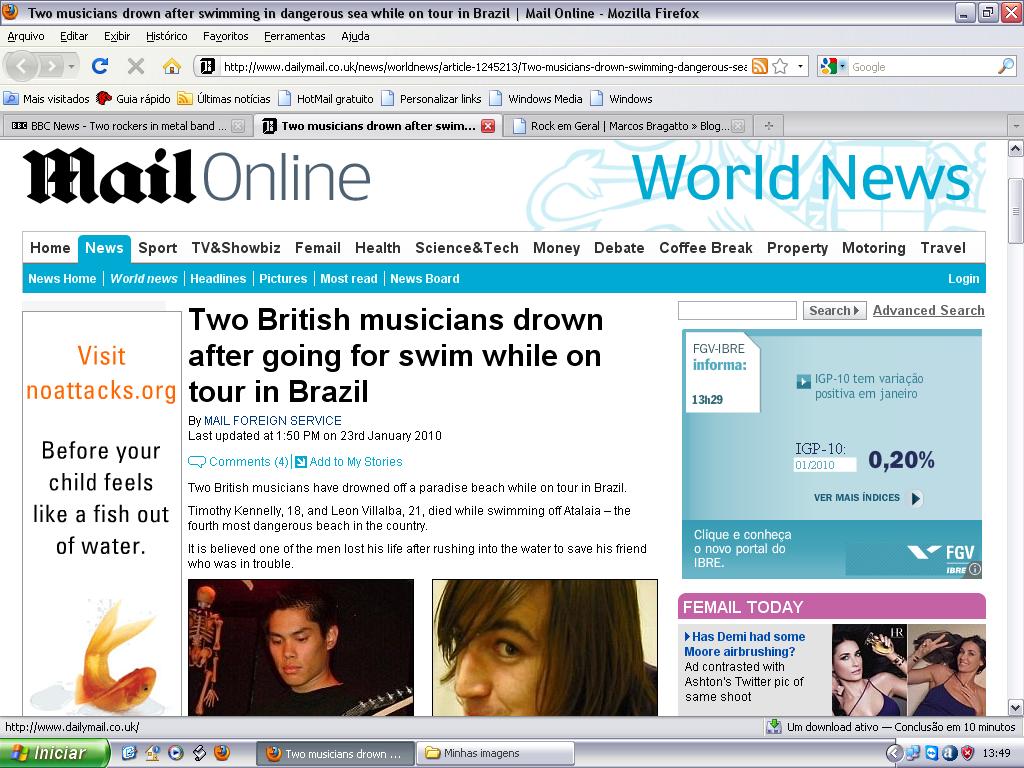
Task: Click the Add to My Stories icon
Action: (x=300, y=462)
